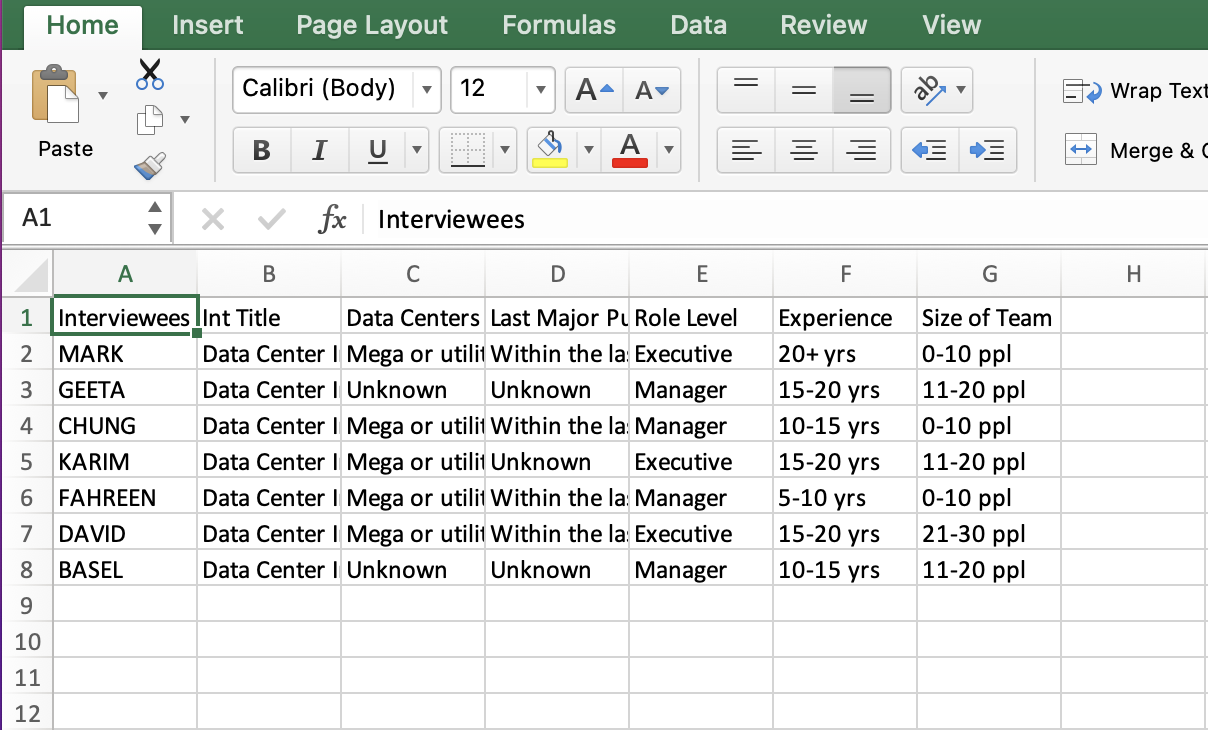The width and height of the screenshot is (1208, 730).
Task: Open the Formulas tab
Action: point(559,25)
